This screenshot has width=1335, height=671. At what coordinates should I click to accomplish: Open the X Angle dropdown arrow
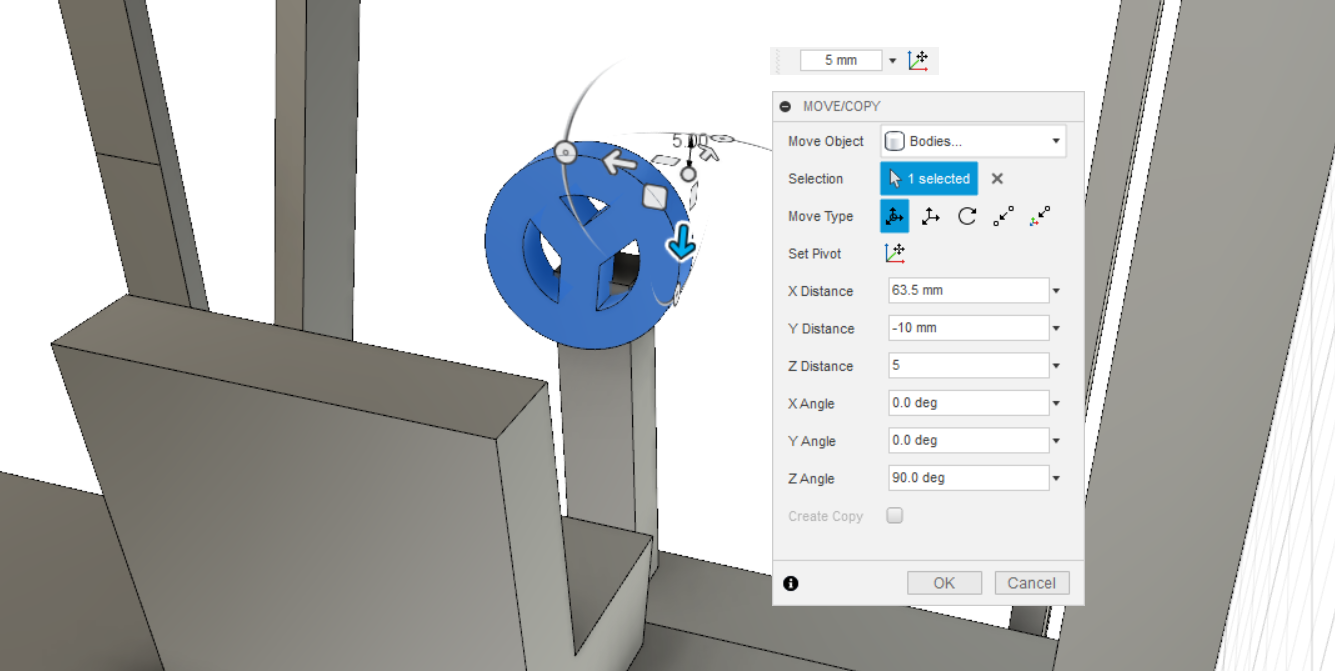[x=1056, y=404]
